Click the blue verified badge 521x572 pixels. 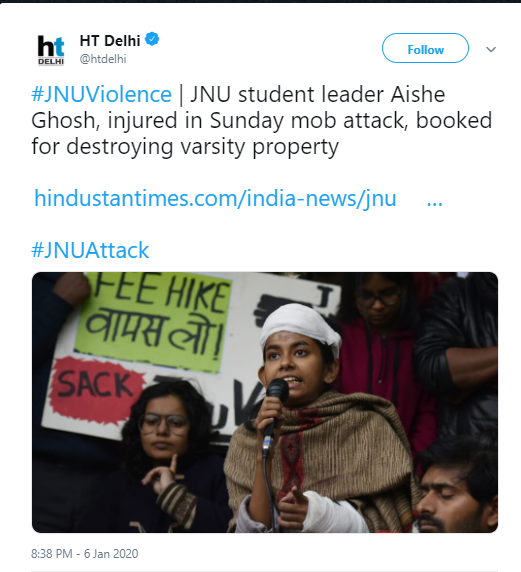point(152,40)
